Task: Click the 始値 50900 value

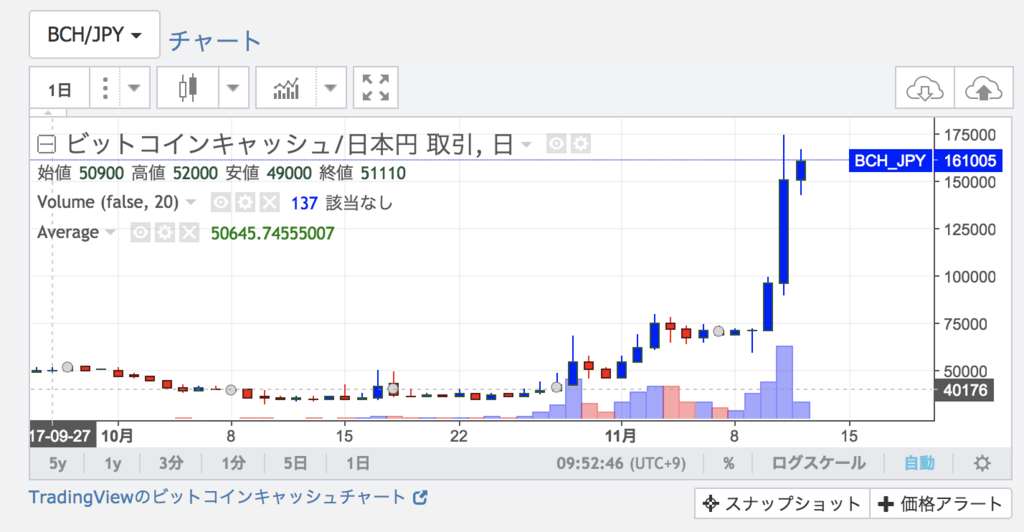Action: coord(101,173)
